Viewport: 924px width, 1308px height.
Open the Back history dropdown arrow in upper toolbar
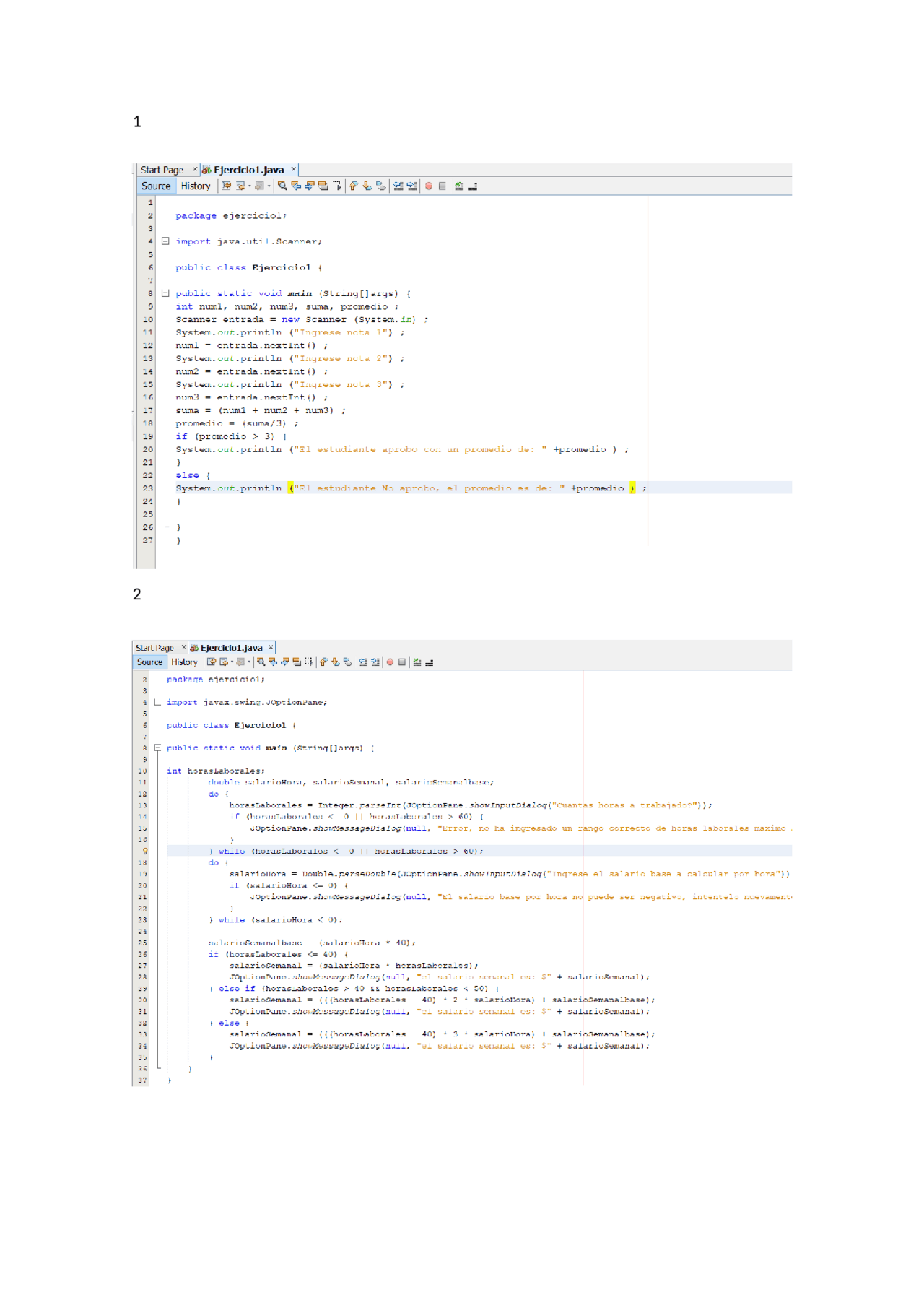point(250,186)
